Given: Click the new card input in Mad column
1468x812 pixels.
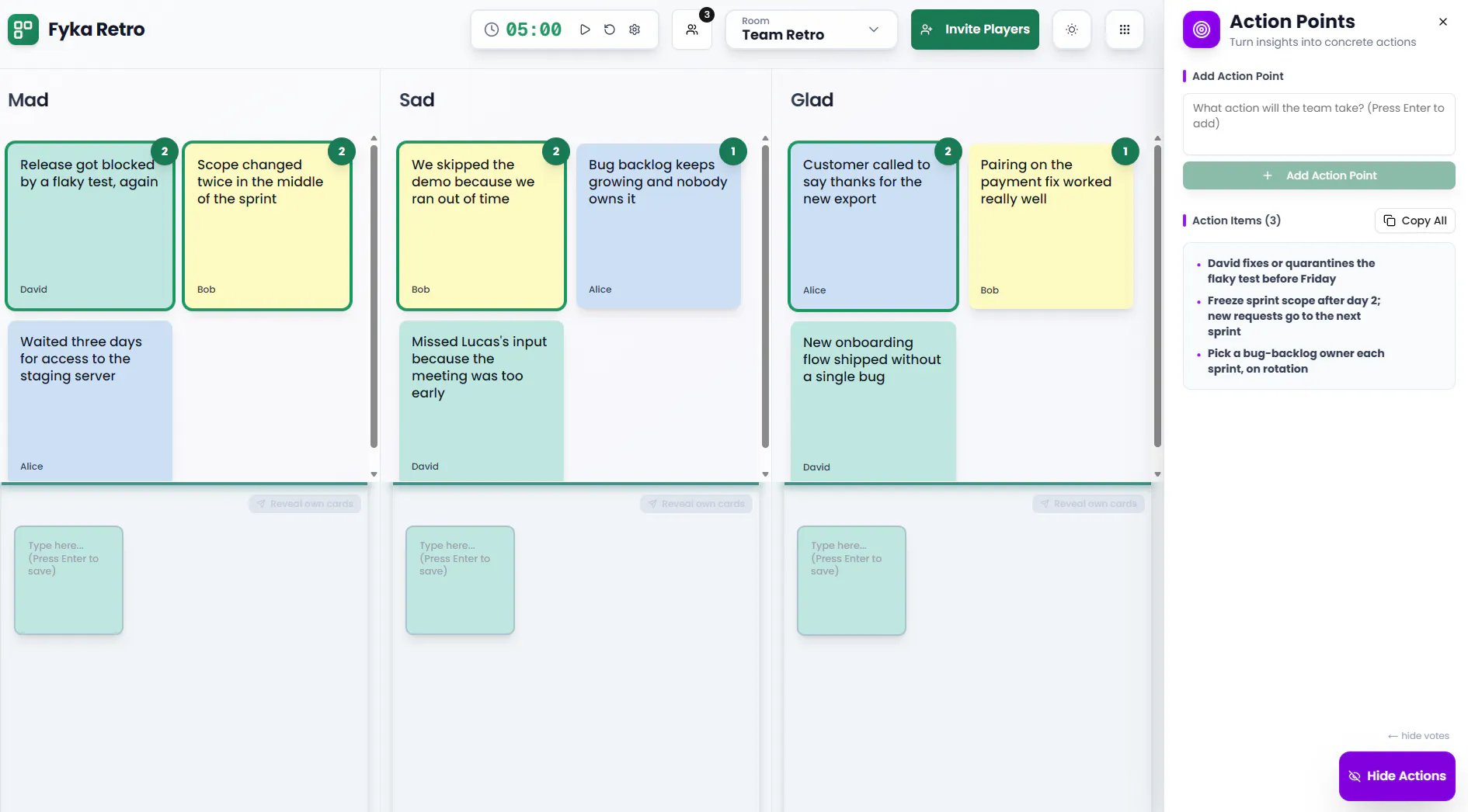Looking at the screenshot, I should tap(68, 580).
